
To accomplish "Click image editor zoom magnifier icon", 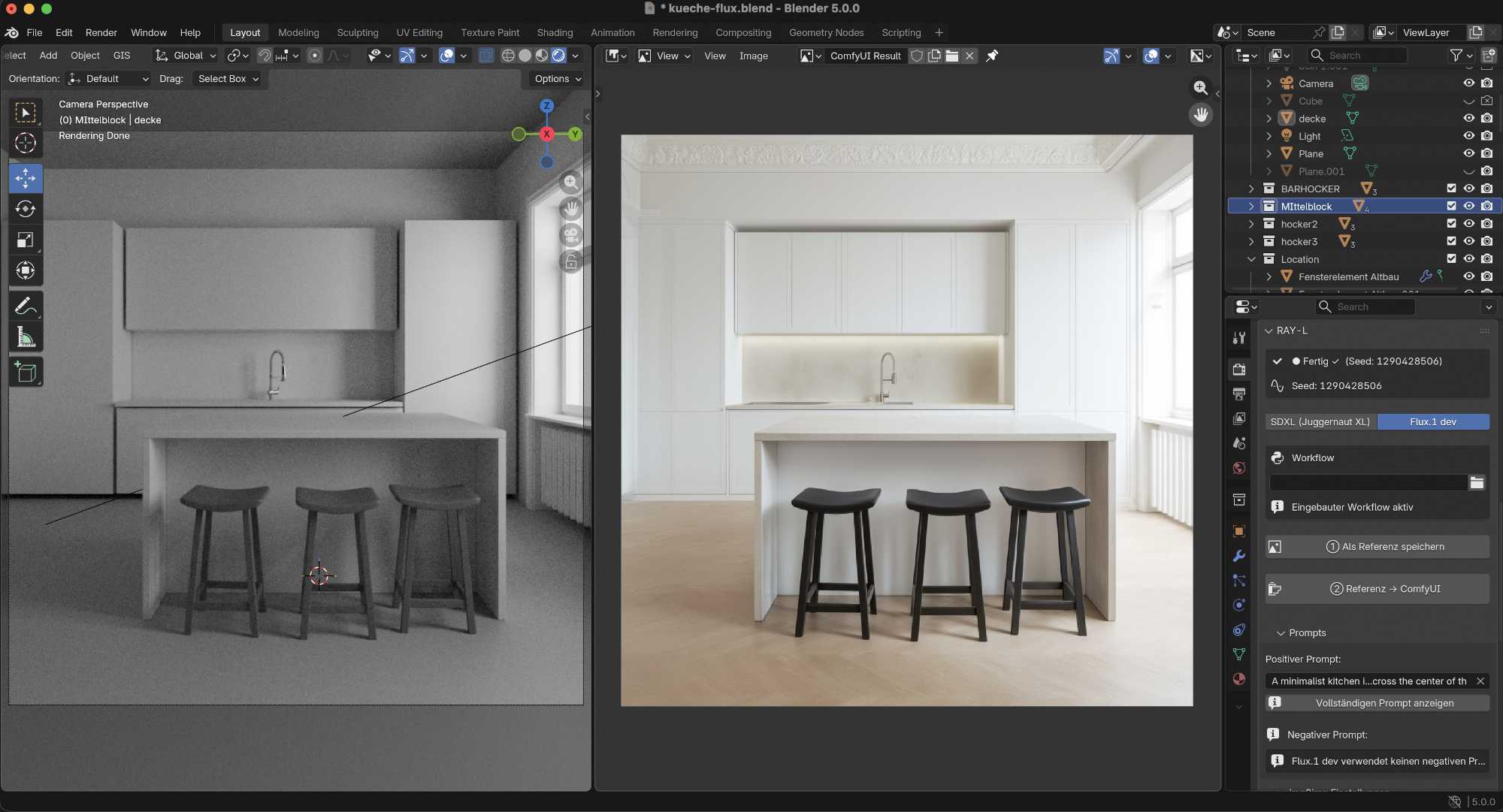I will point(1200,88).
